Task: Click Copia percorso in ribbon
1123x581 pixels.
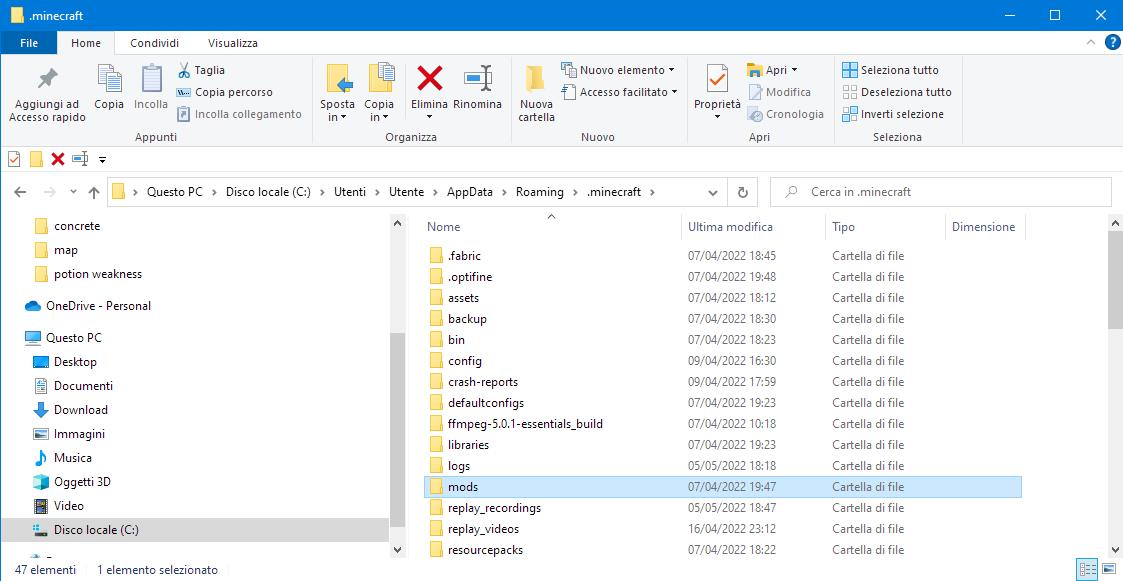Action: click(x=224, y=92)
